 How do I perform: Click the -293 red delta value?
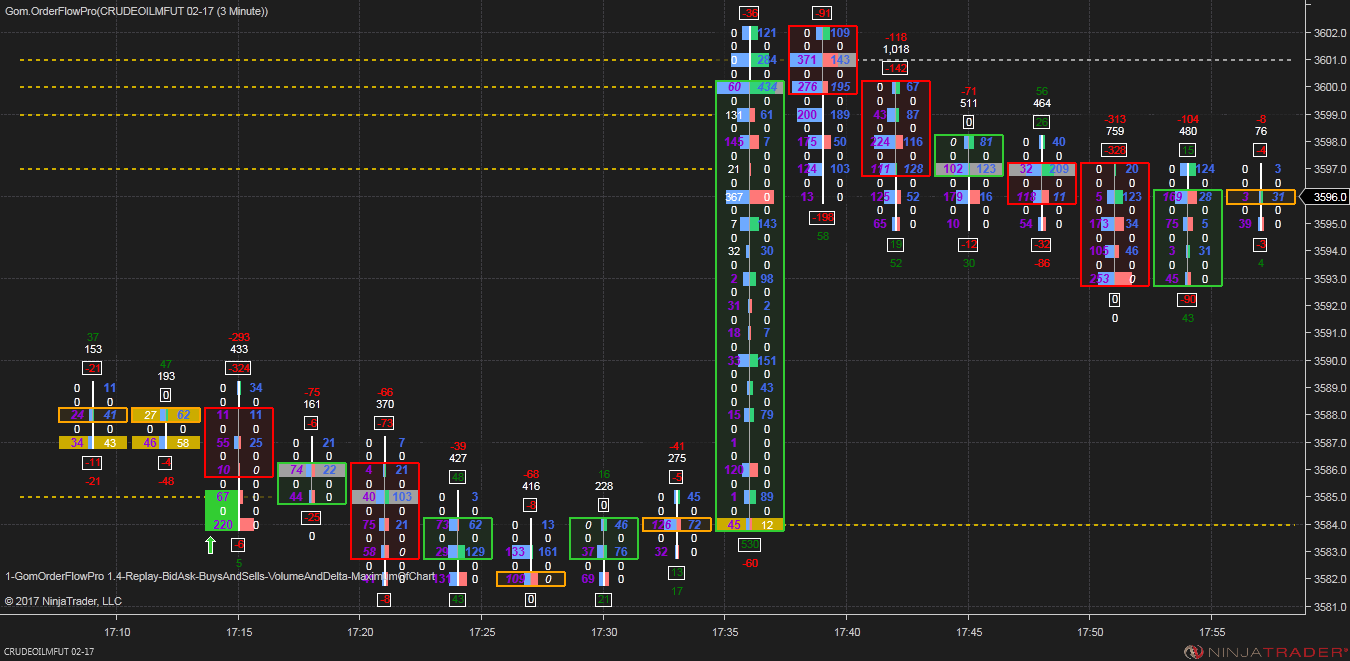[x=239, y=337]
